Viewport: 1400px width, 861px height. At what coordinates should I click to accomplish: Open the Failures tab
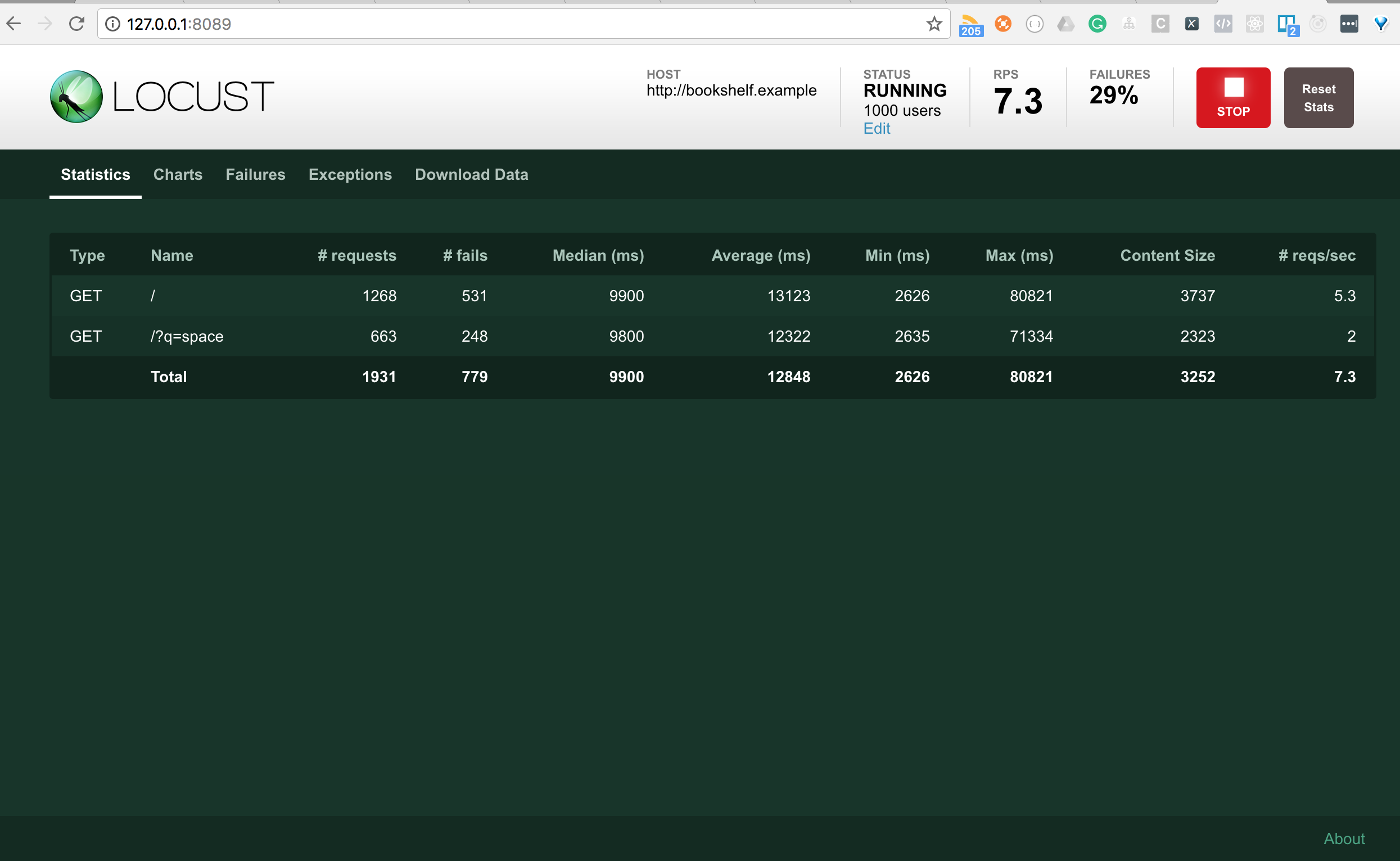tap(255, 174)
